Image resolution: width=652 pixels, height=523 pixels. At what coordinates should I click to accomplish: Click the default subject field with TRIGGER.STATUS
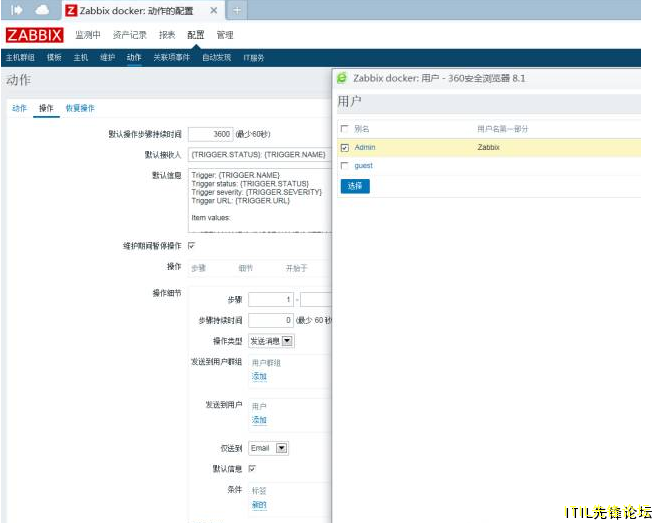(x=260, y=154)
